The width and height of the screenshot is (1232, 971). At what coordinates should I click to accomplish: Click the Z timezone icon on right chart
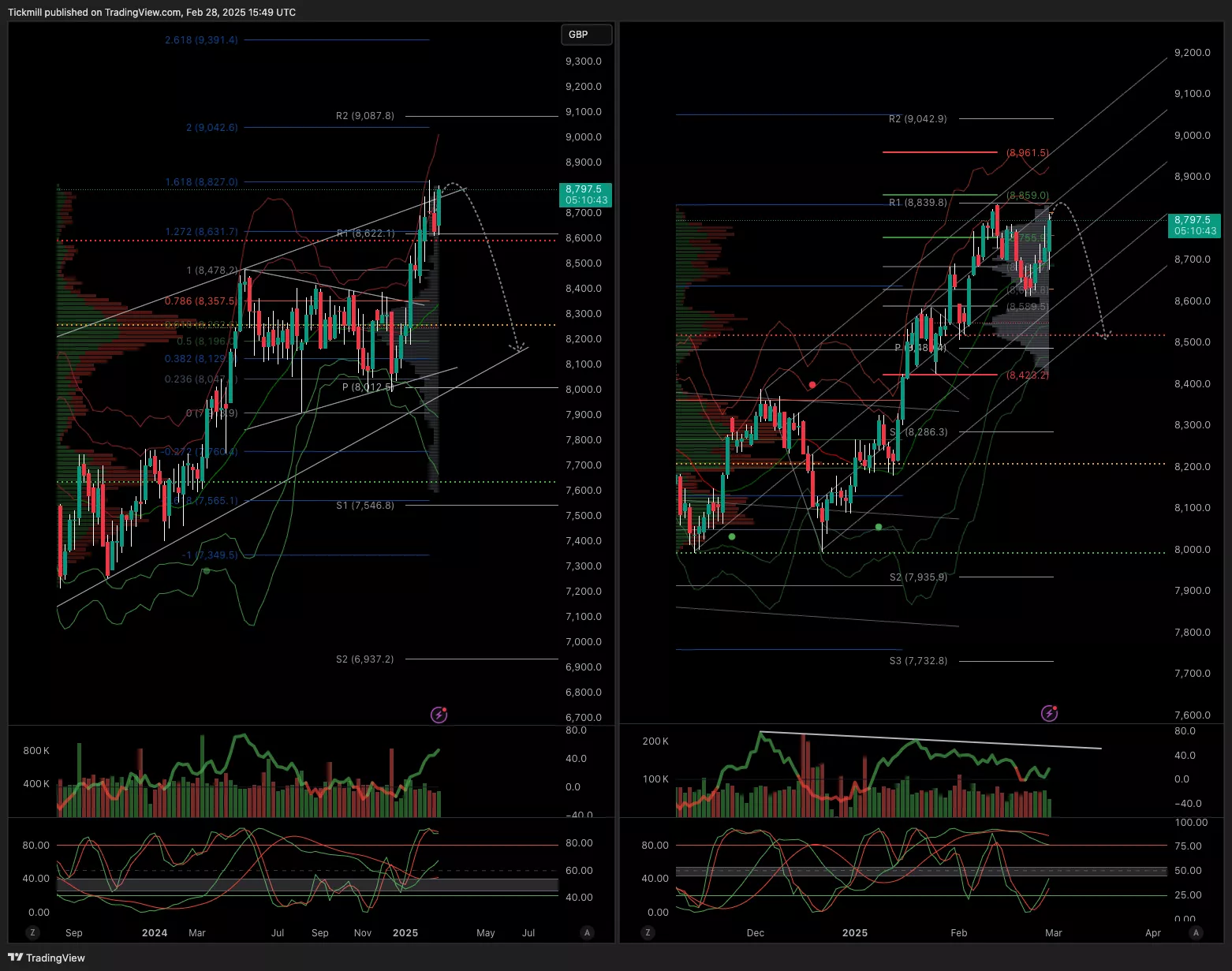pyautogui.click(x=648, y=932)
